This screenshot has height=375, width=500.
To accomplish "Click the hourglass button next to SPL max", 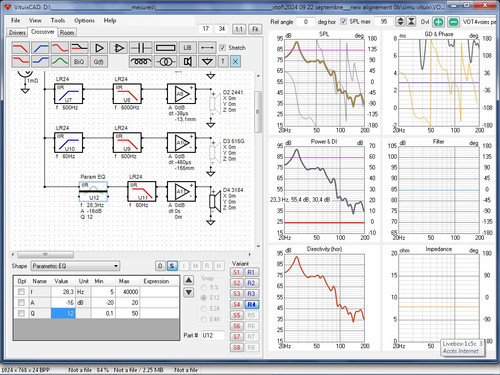I will [411, 22].
